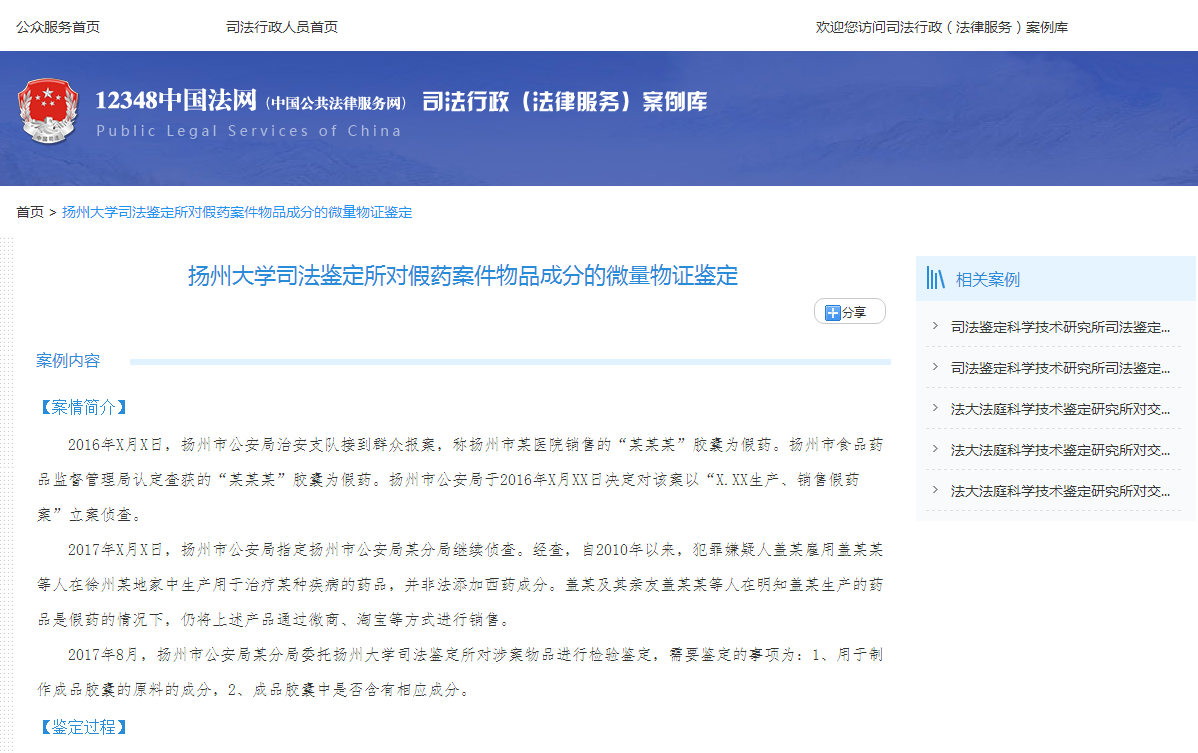Click the chevron before the first 司法鉴定科学技术研究所 case
Image resolution: width=1198 pixels, height=753 pixels.
pyautogui.click(x=934, y=326)
